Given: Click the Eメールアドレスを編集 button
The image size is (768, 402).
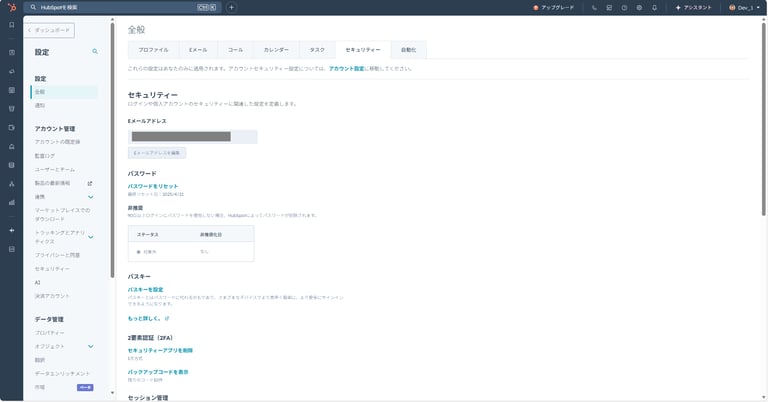Looking at the screenshot, I should [157, 153].
